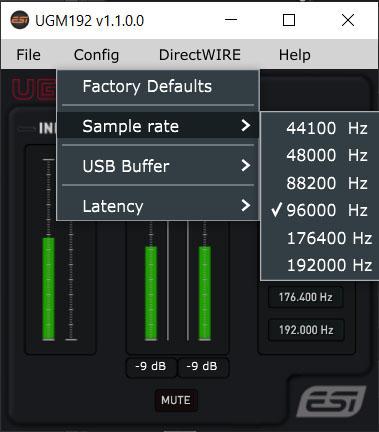This screenshot has width=379, height=432.
Task: Minimize the UGM192 window
Action: pyautogui.click(x=231, y=20)
